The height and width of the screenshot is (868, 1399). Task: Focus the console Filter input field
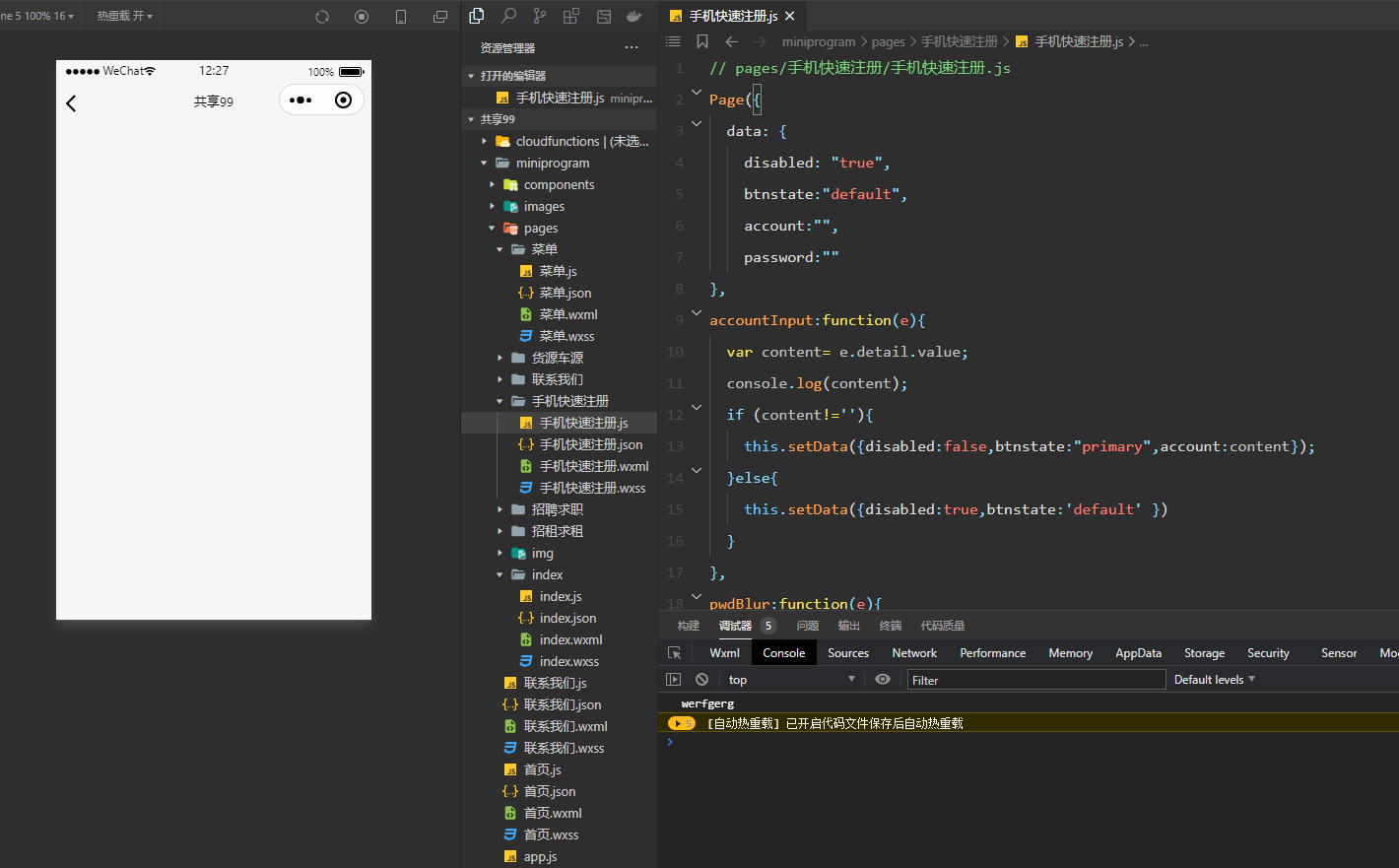click(1034, 680)
